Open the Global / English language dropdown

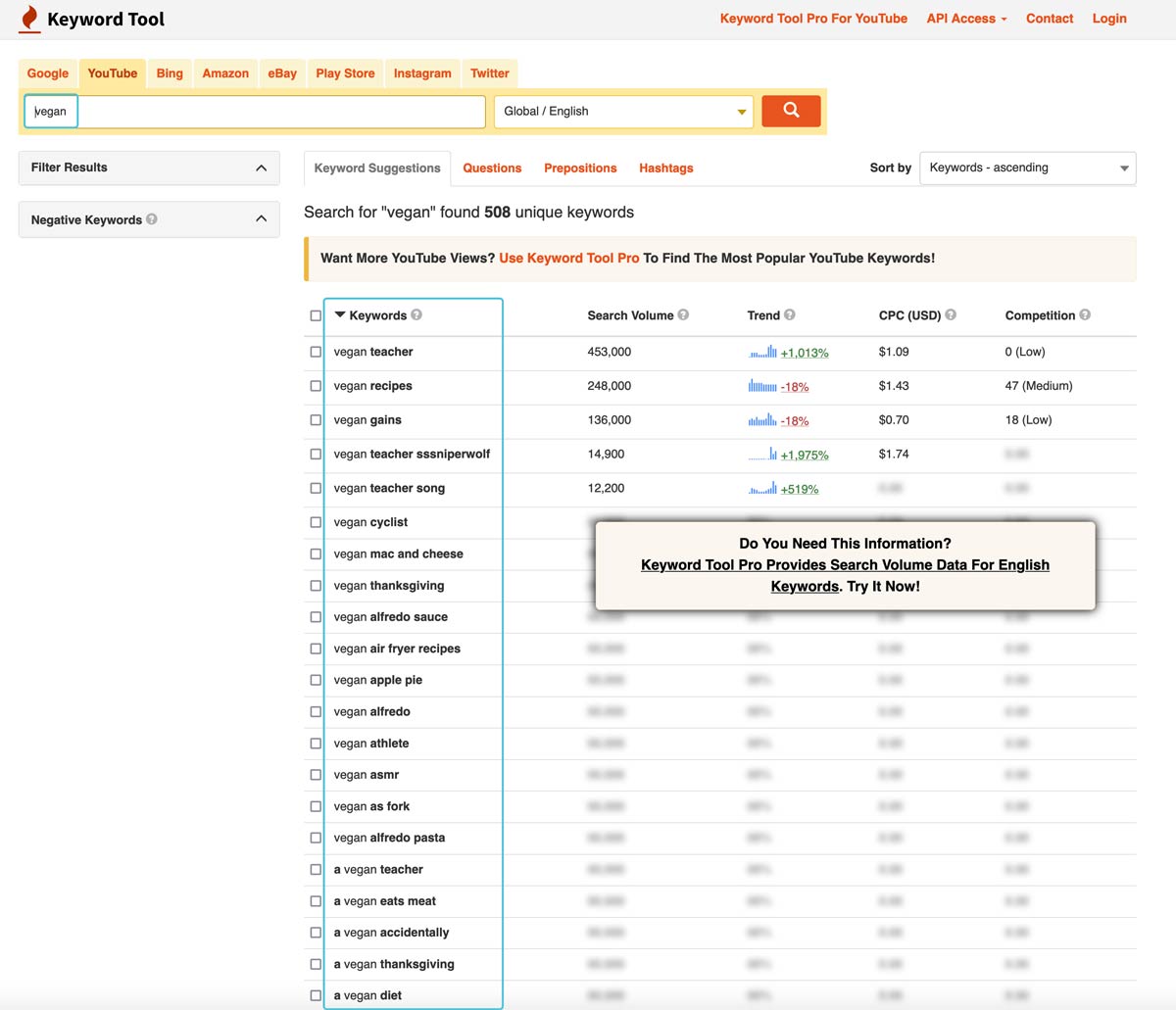(x=624, y=112)
